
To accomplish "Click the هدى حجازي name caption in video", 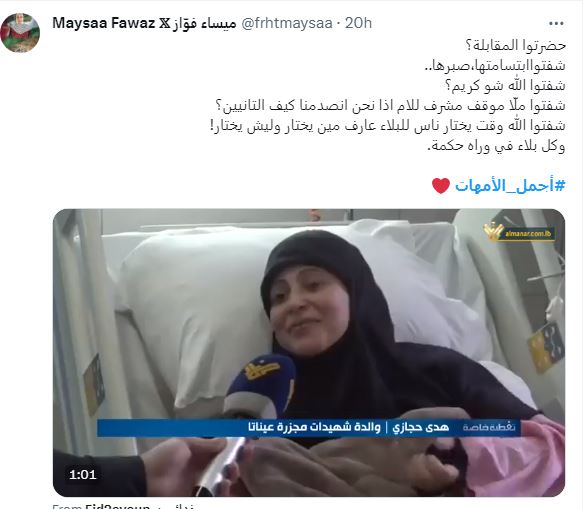I will (420, 427).
